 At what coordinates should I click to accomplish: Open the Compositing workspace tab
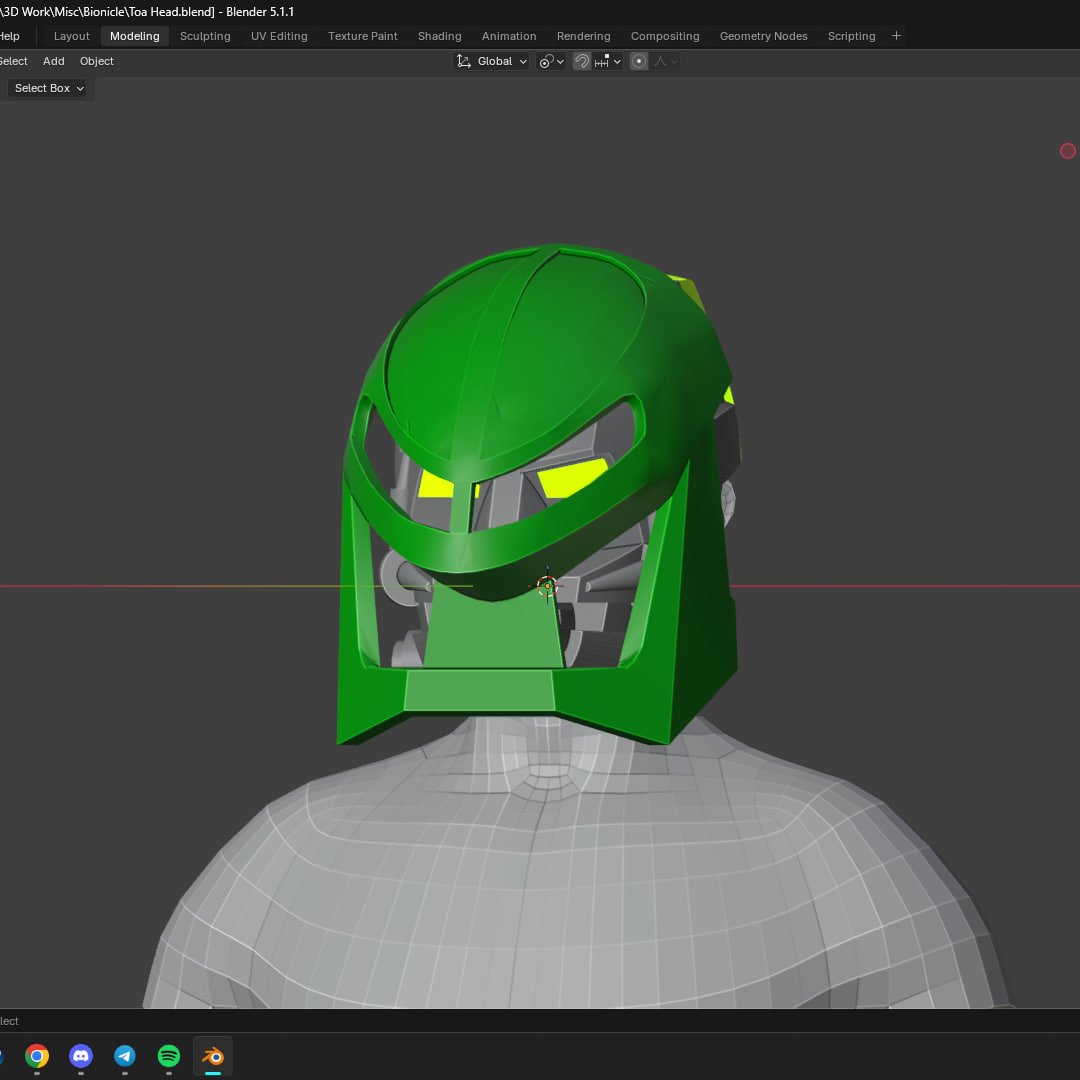(x=665, y=36)
